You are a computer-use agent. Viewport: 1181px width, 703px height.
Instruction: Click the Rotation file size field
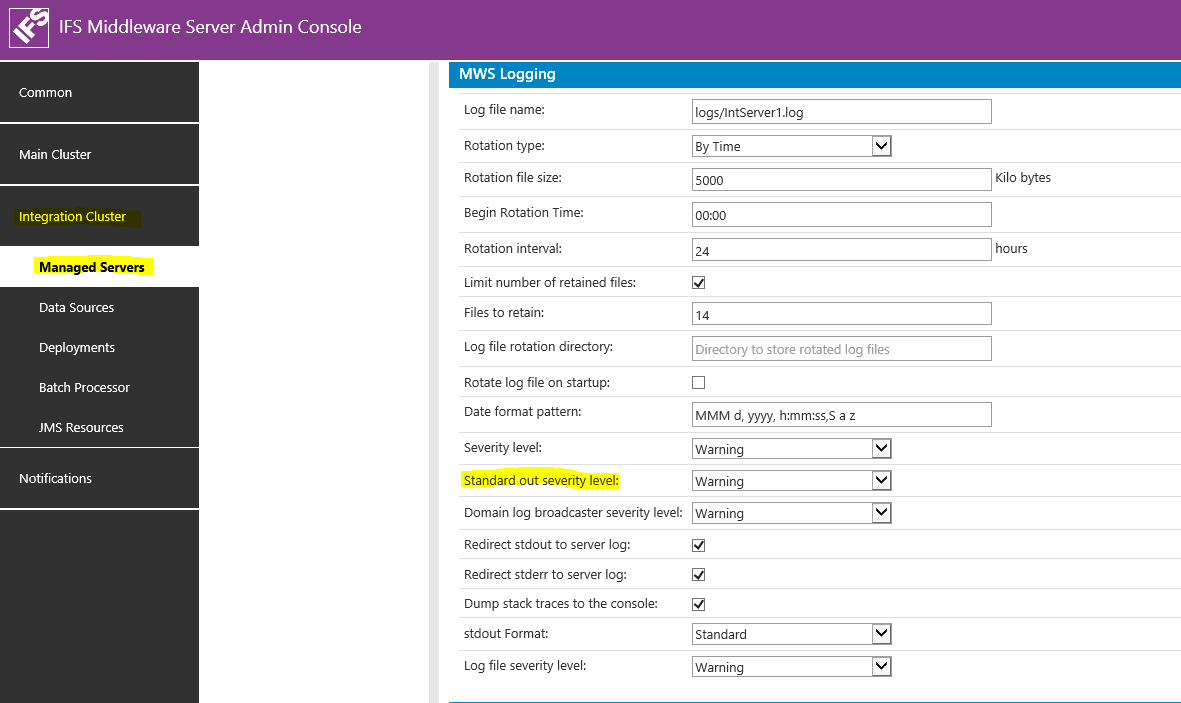pos(841,179)
